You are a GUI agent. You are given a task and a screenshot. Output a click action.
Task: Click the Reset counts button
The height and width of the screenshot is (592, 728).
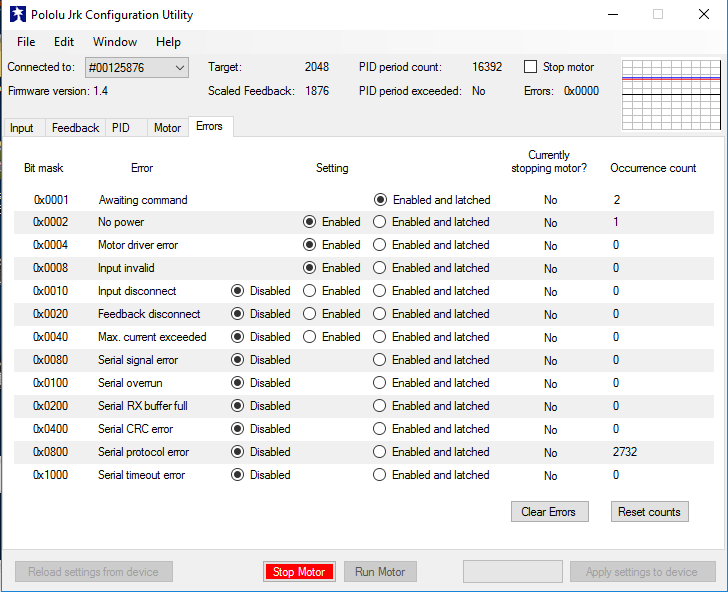click(x=649, y=512)
